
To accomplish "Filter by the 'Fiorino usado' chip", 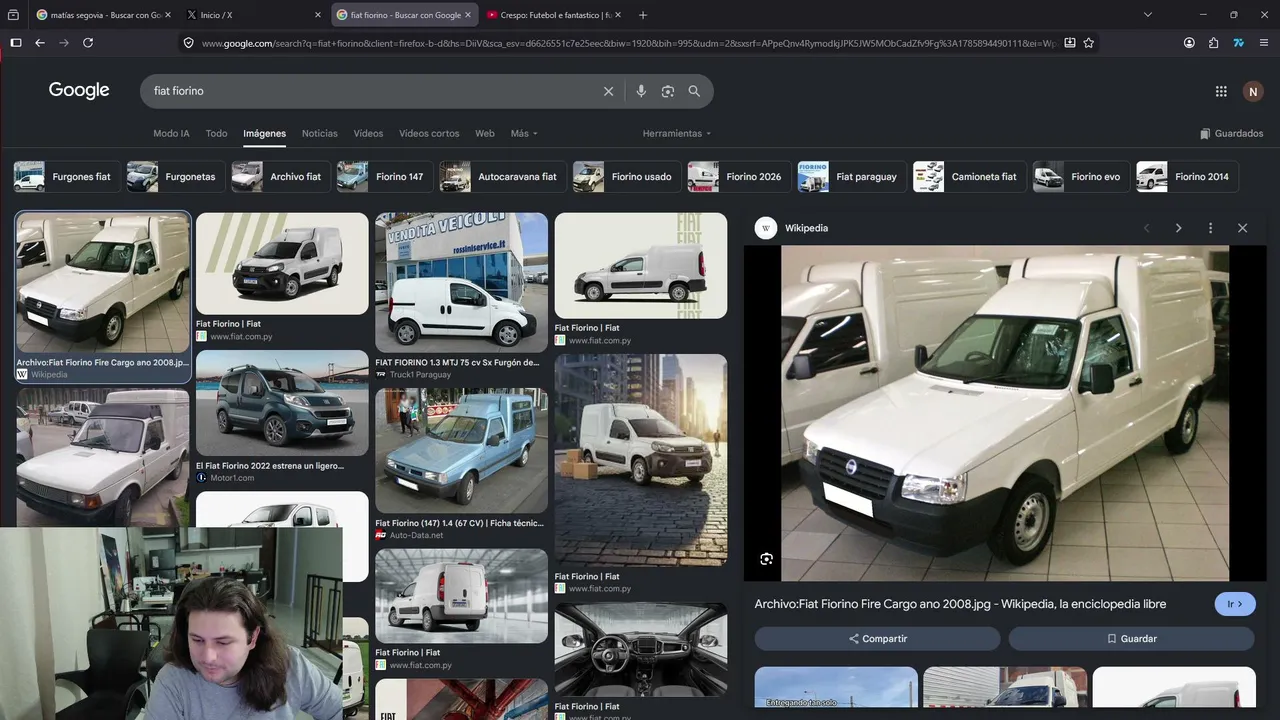I will (x=627, y=177).
